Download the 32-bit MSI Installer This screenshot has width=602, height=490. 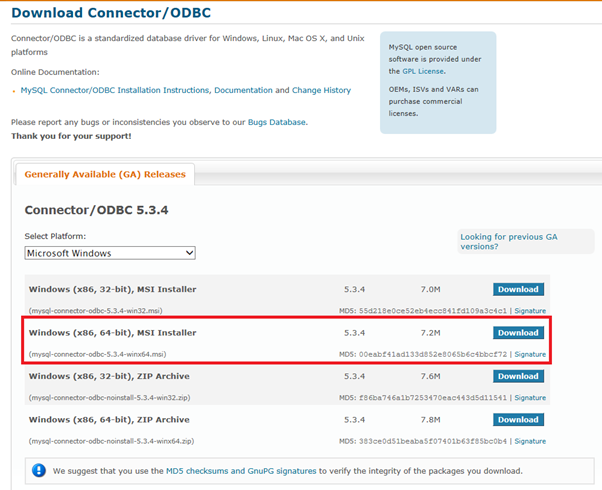point(518,289)
